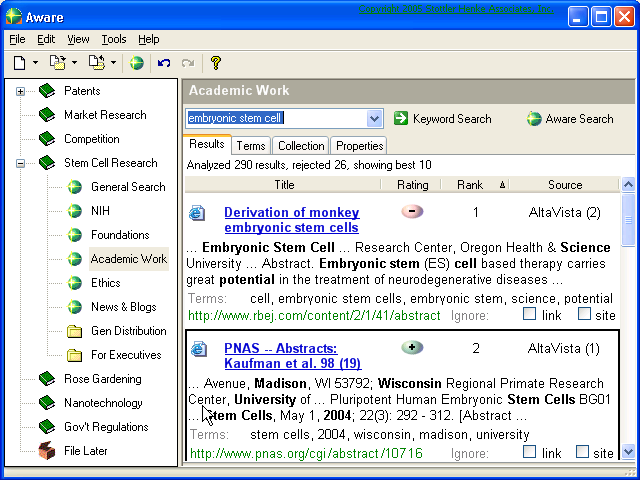Open the Help menu
The height and width of the screenshot is (480, 640).
pos(149,39)
